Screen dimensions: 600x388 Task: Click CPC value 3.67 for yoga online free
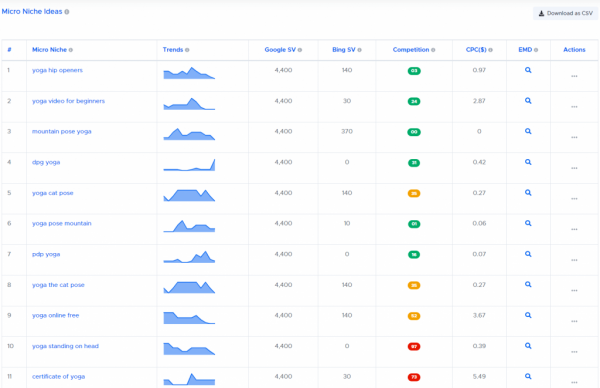(x=479, y=315)
